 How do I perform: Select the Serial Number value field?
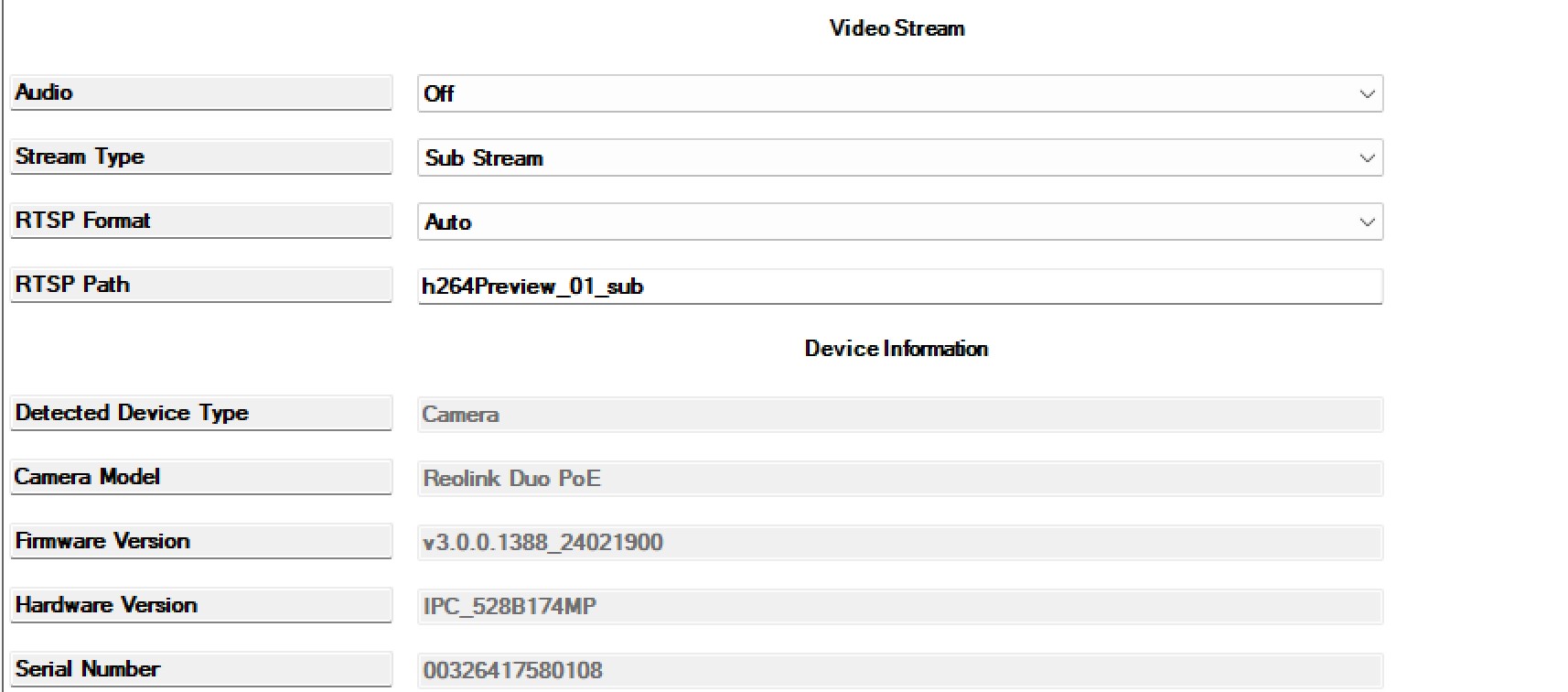[x=899, y=670]
